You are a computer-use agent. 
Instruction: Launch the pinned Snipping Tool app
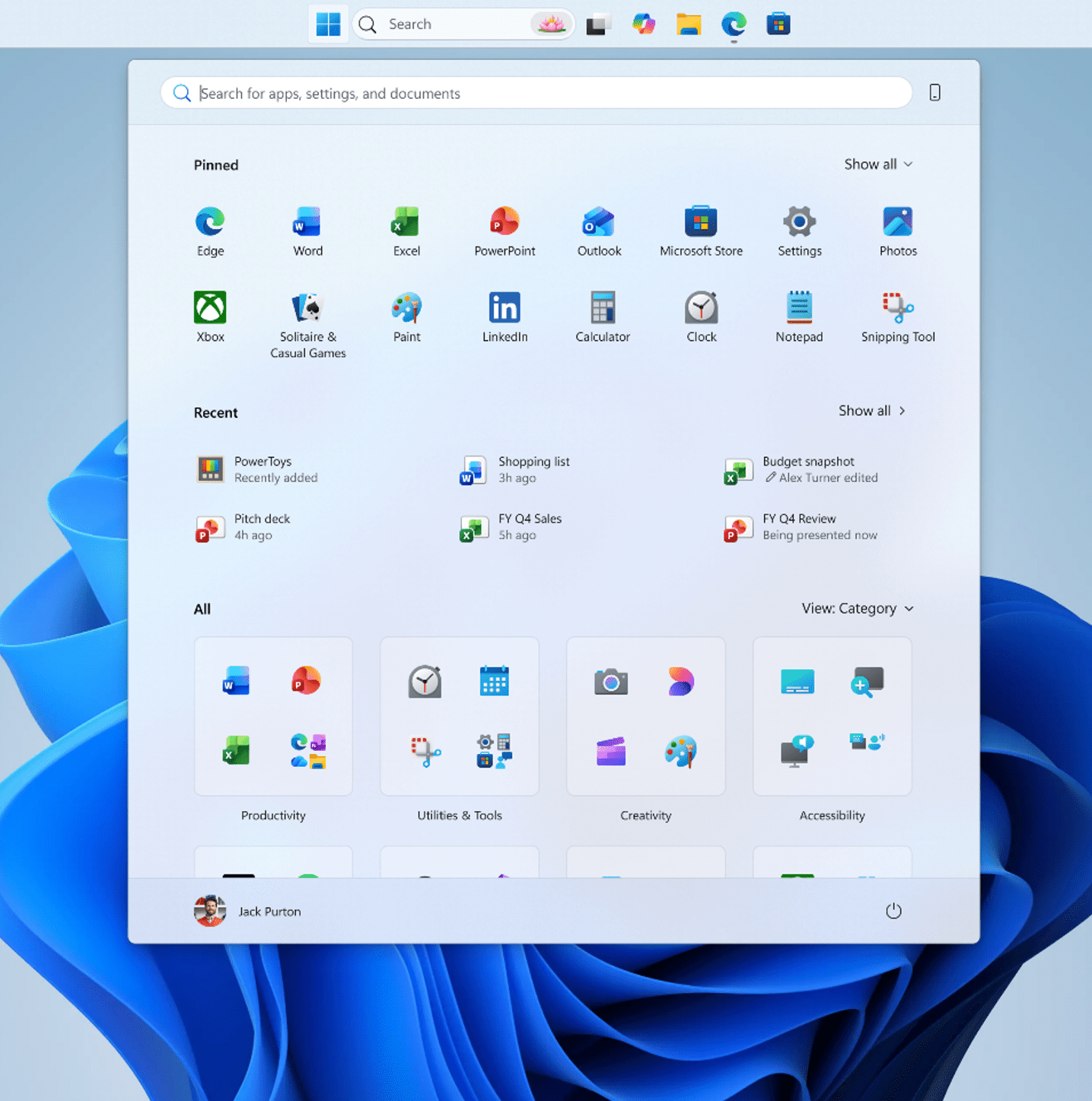pyautogui.click(x=898, y=317)
